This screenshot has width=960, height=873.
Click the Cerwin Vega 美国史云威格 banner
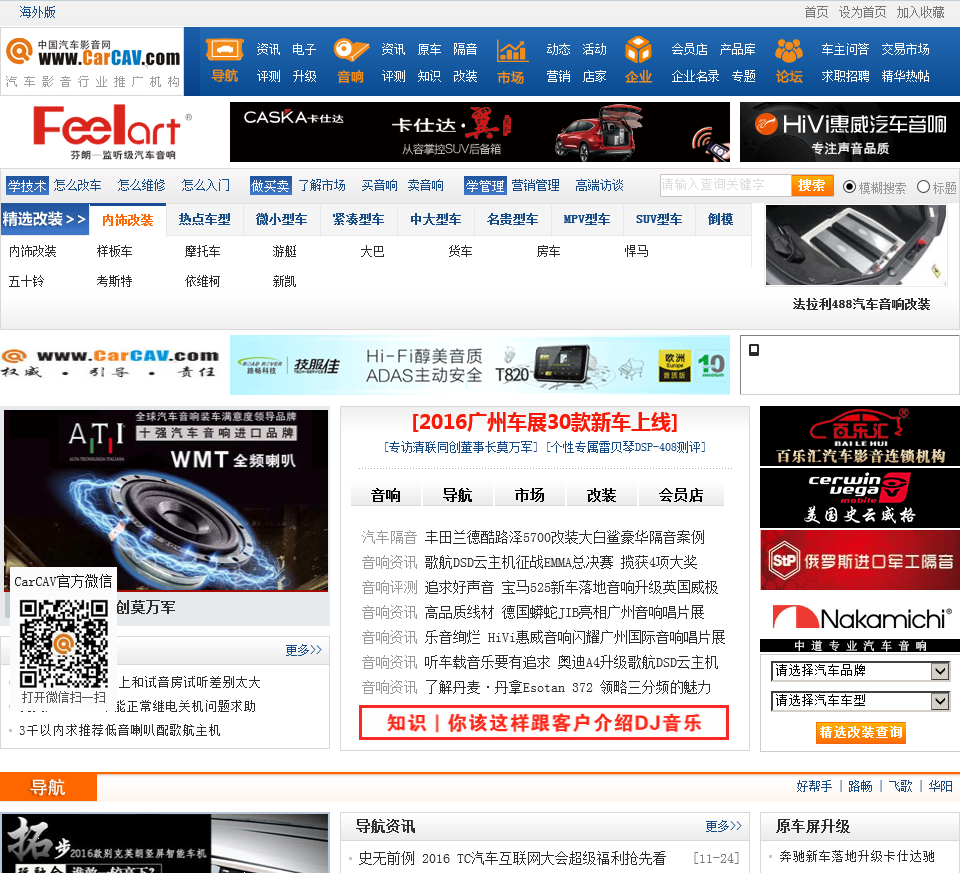click(x=860, y=498)
